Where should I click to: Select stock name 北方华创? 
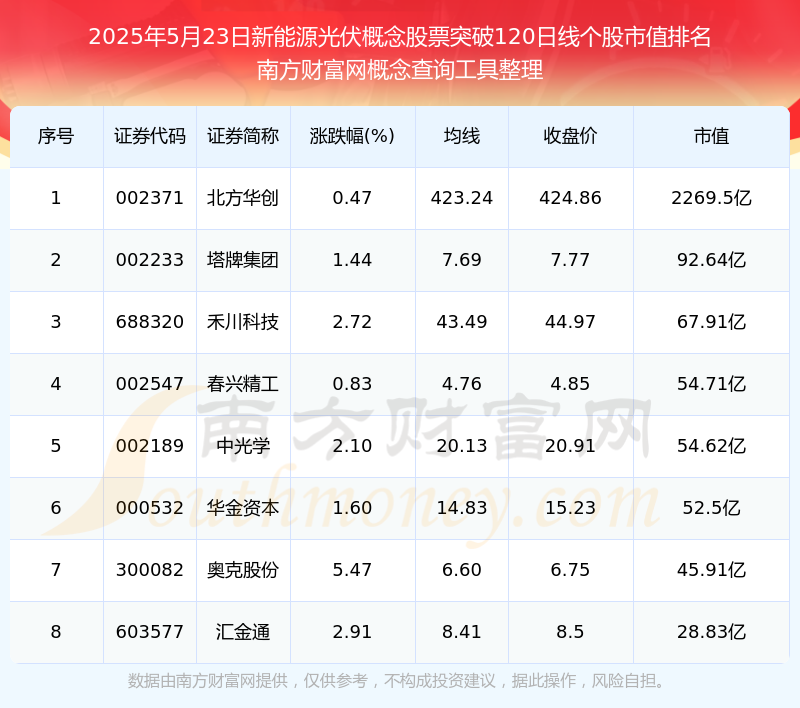[x=243, y=198]
